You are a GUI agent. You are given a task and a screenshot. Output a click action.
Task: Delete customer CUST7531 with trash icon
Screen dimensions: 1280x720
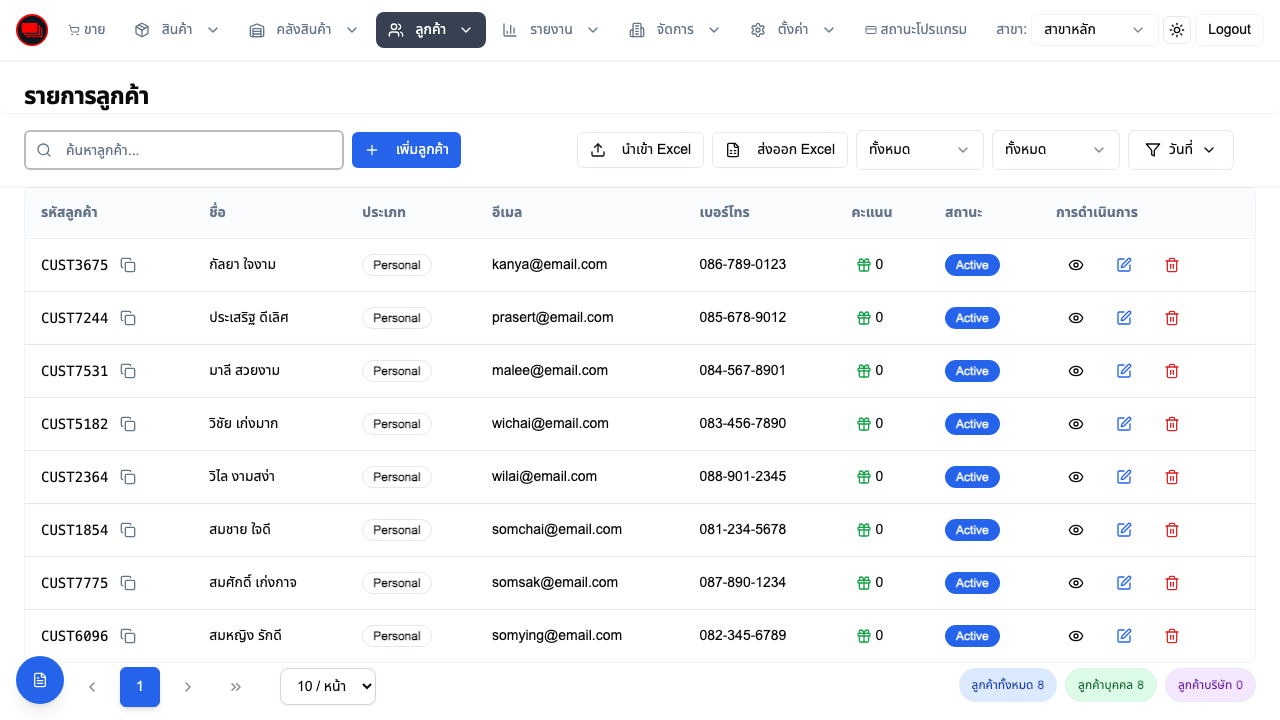pos(1172,371)
